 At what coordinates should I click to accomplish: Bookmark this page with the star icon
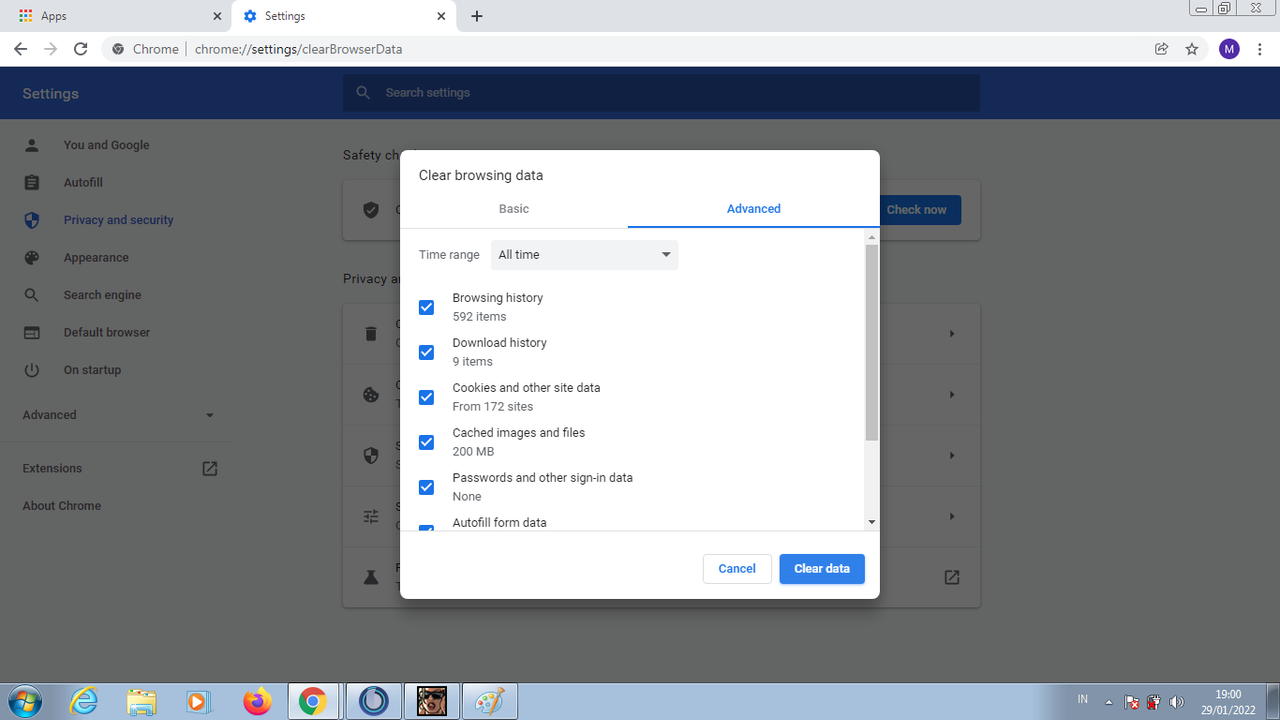[1192, 49]
